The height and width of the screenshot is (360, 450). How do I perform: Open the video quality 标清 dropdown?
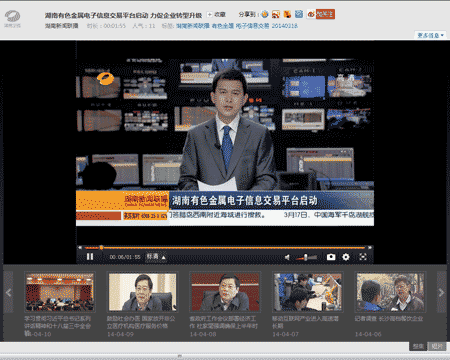156,257
